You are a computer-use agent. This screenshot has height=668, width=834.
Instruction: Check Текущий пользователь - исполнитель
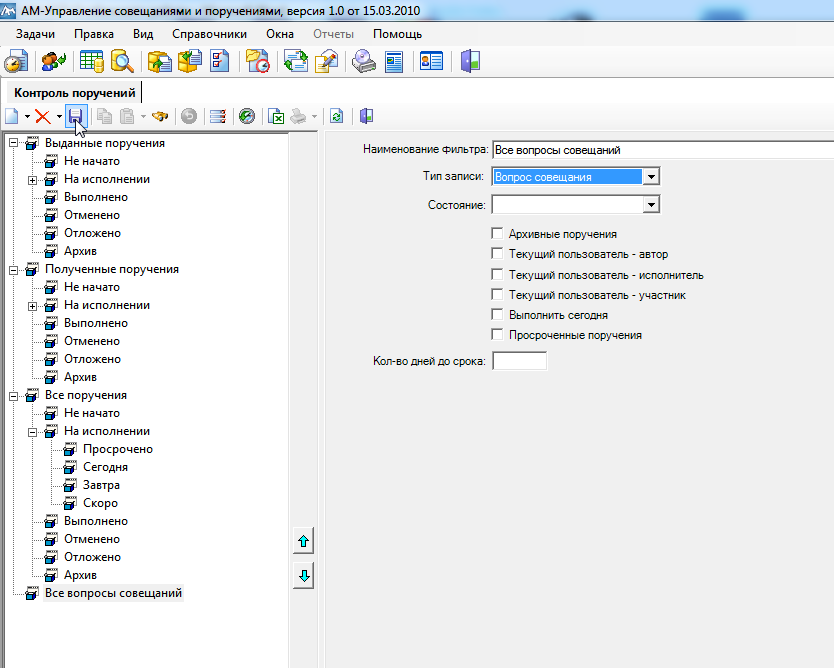[497, 274]
